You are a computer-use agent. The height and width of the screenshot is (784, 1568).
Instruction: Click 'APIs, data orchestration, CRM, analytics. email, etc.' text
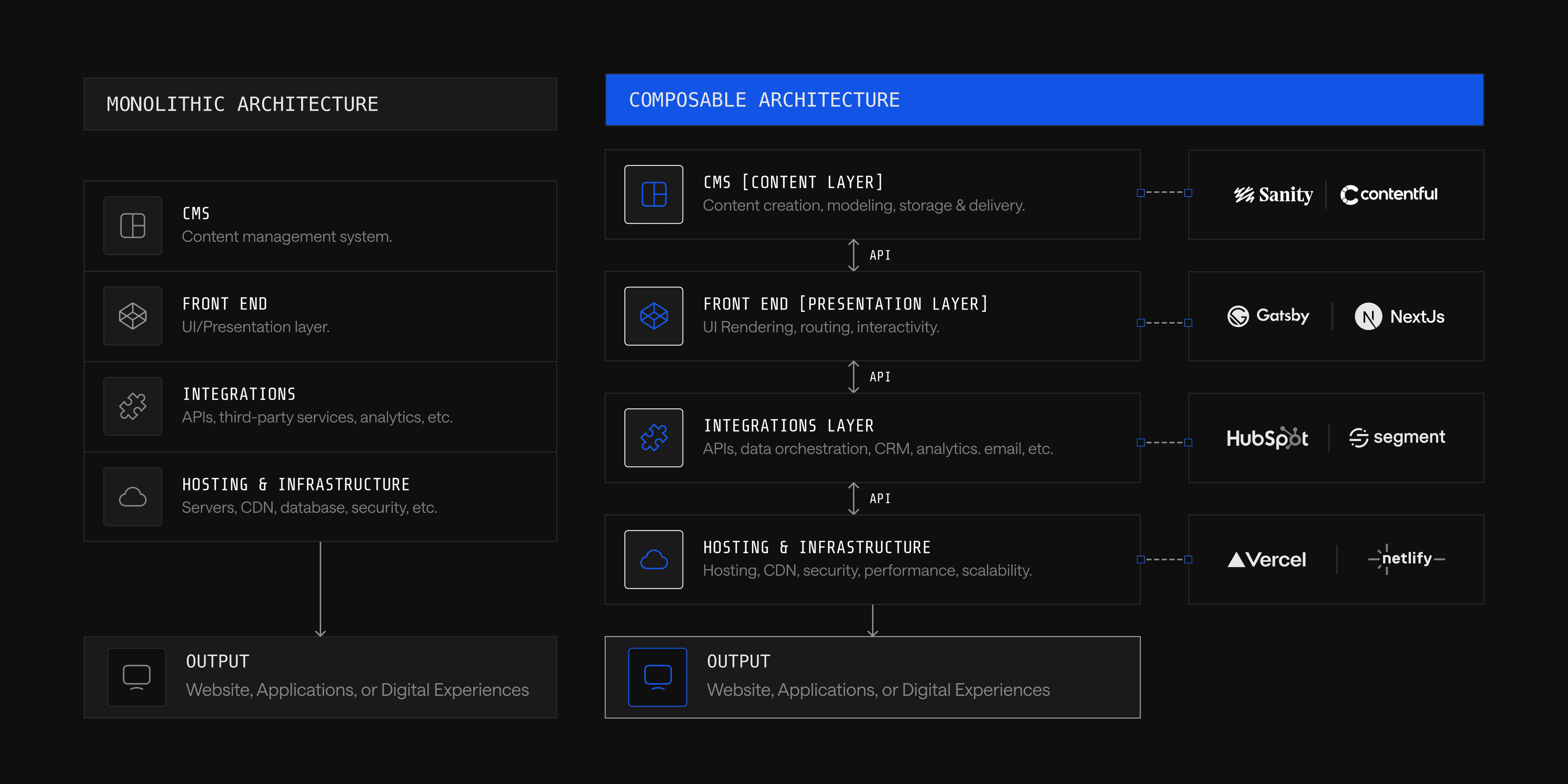[878, 449]
